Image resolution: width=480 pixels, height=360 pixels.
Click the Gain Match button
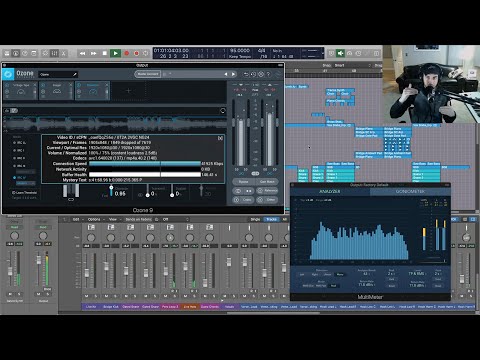pyautogui.click(x=267, y=182)
